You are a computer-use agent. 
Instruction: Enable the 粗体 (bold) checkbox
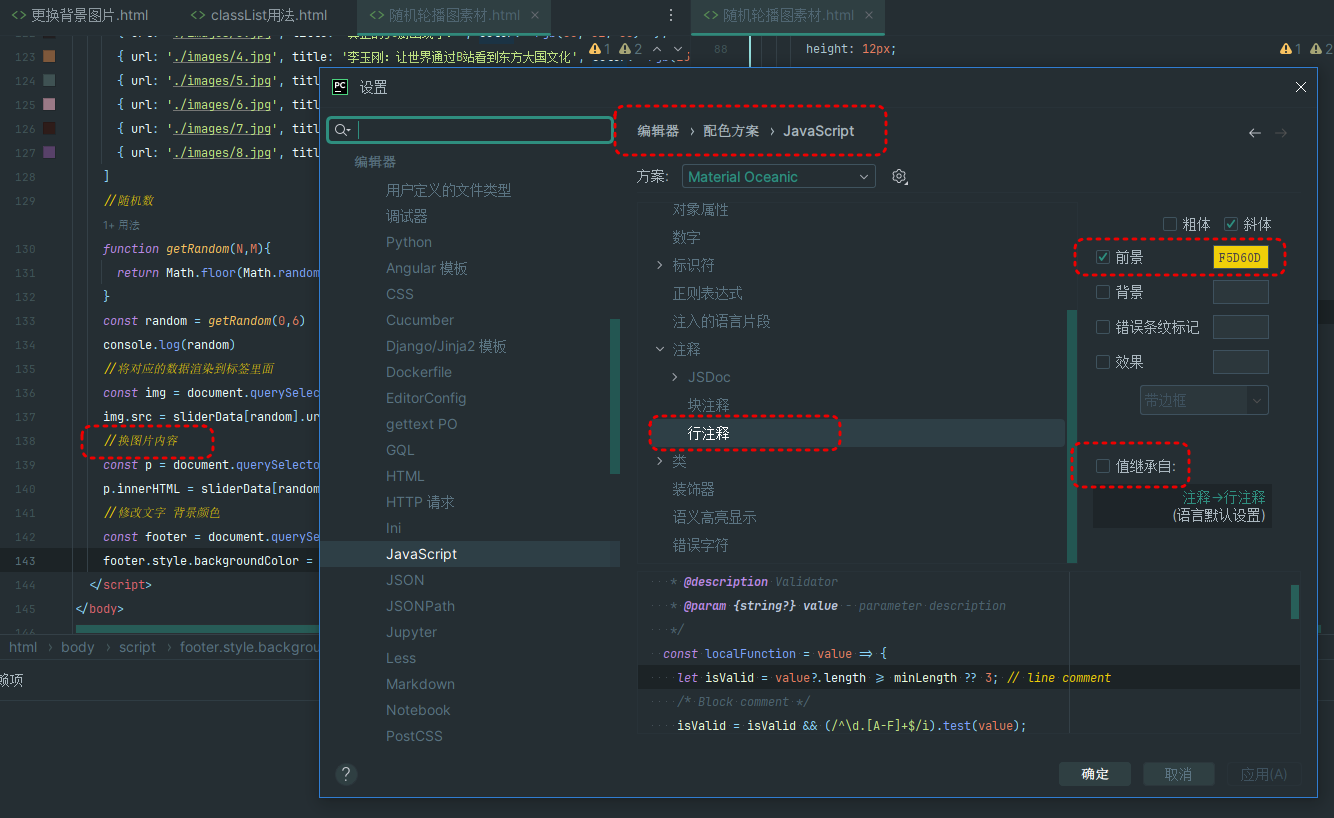1170,224
